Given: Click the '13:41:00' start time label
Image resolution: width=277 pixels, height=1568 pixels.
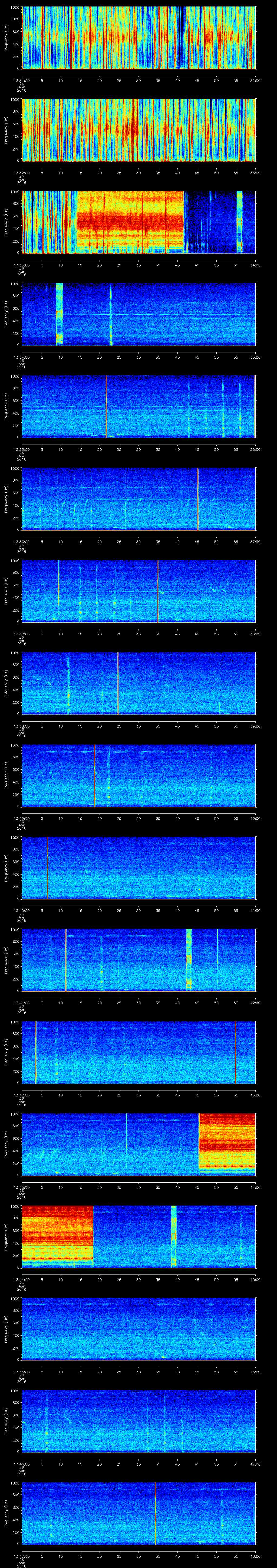Looking at the screenshot, I should [21, 1003].
